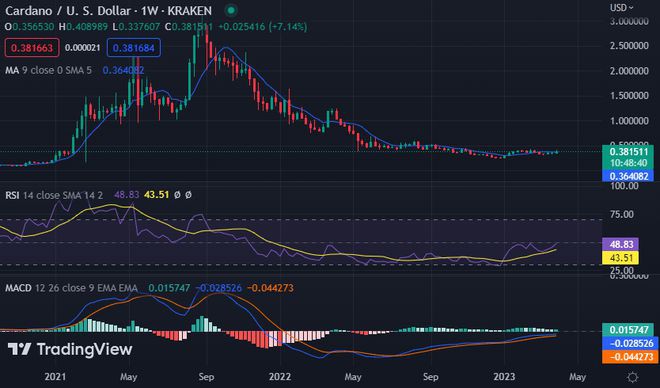
Task: Click yellow RSI axis label 43.51
Action: tap(620, 258)
